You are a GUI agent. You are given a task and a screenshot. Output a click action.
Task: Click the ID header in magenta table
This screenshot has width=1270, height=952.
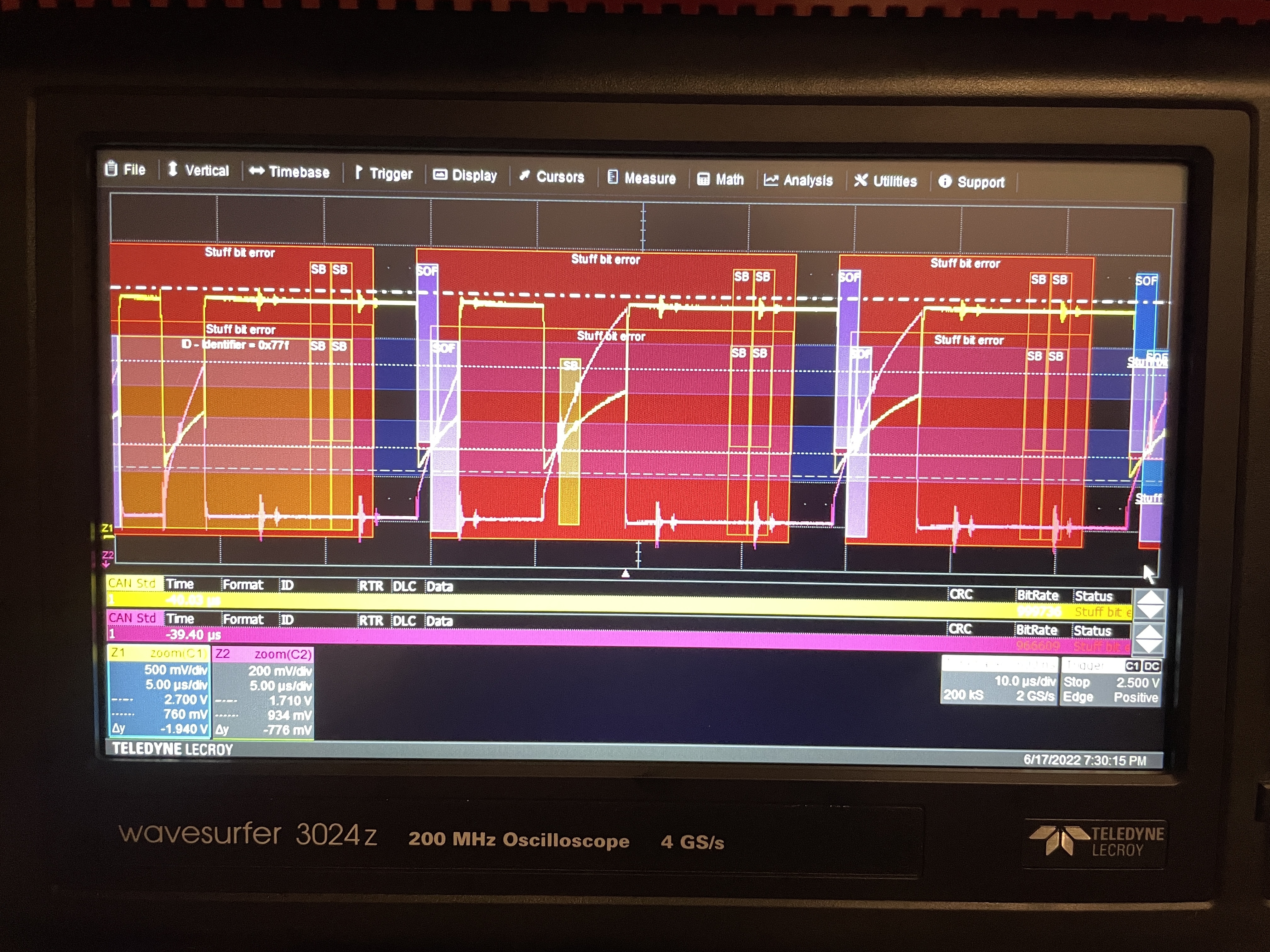point(287,620)
